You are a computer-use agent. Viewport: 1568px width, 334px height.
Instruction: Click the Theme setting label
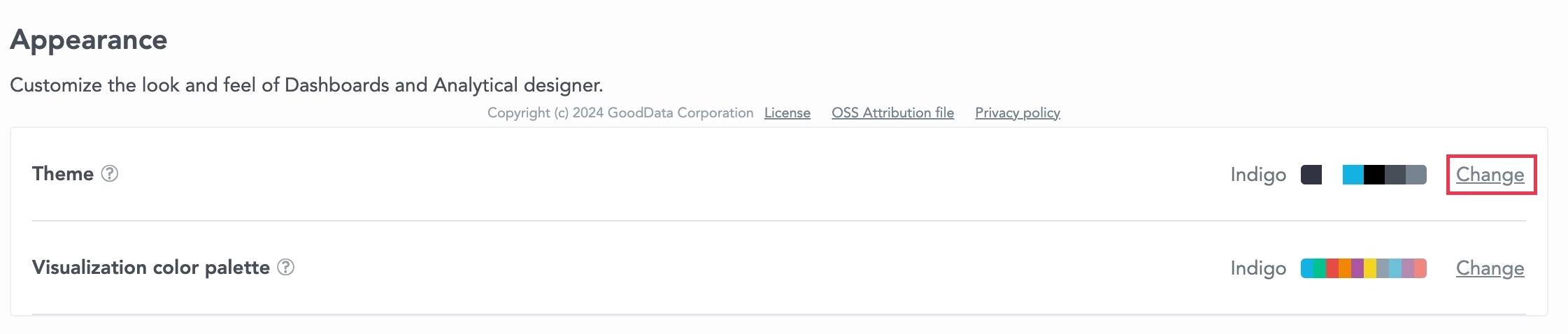coord(63,173)
